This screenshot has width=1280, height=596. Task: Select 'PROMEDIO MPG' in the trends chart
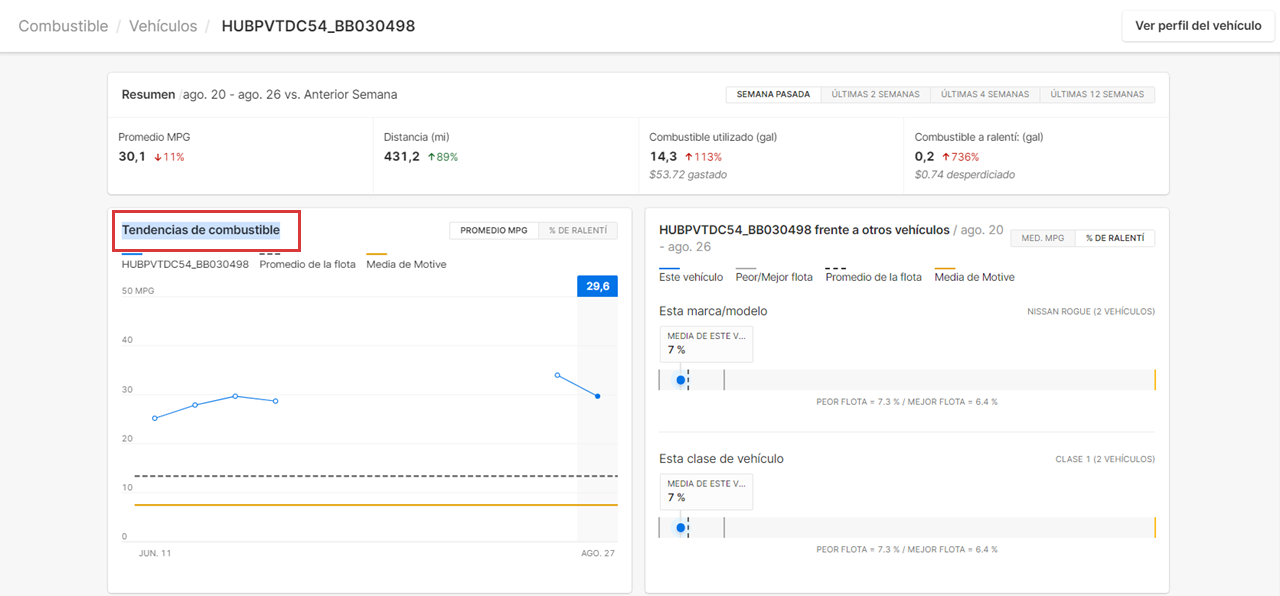point(493,229)
